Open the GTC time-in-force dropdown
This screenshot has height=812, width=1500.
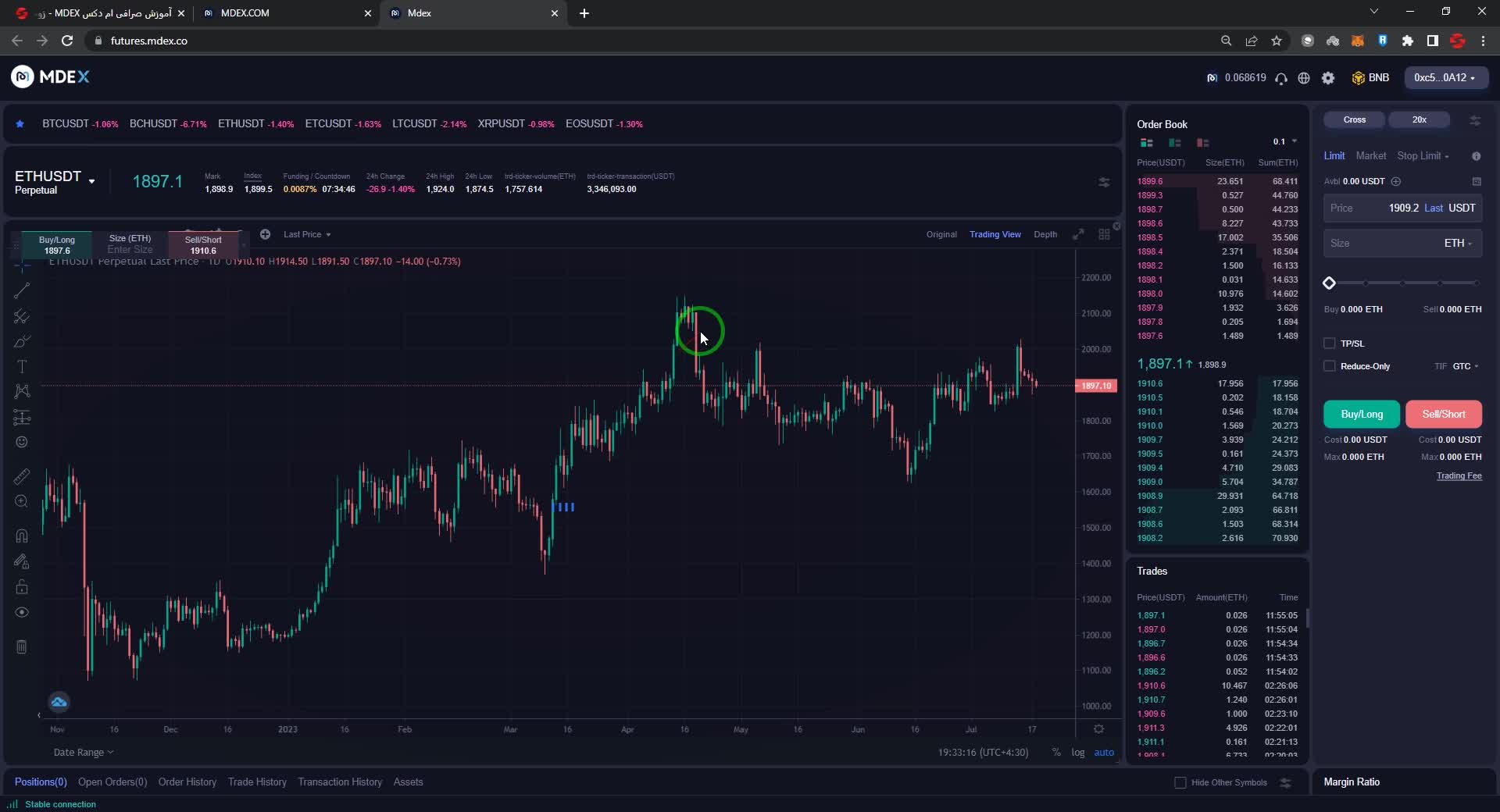coord(1466,366)
